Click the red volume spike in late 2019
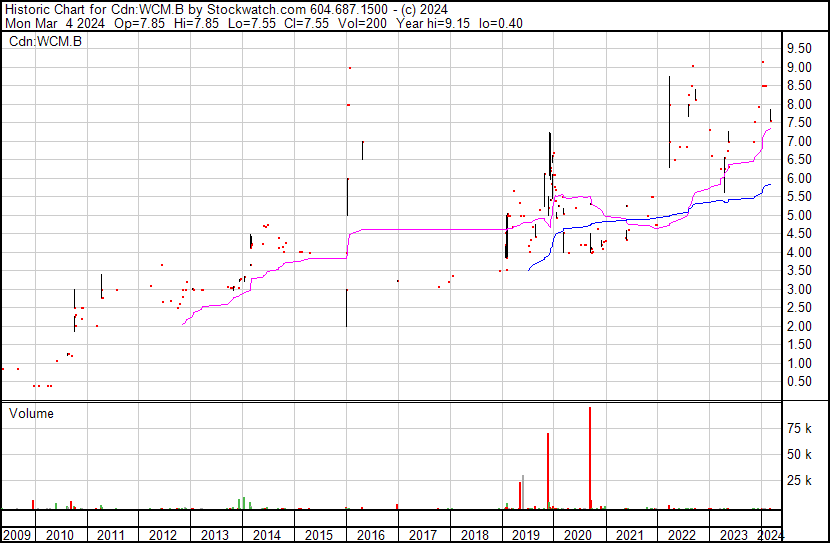The width and height of the screenshot is (830, 543). pos(548,470)
